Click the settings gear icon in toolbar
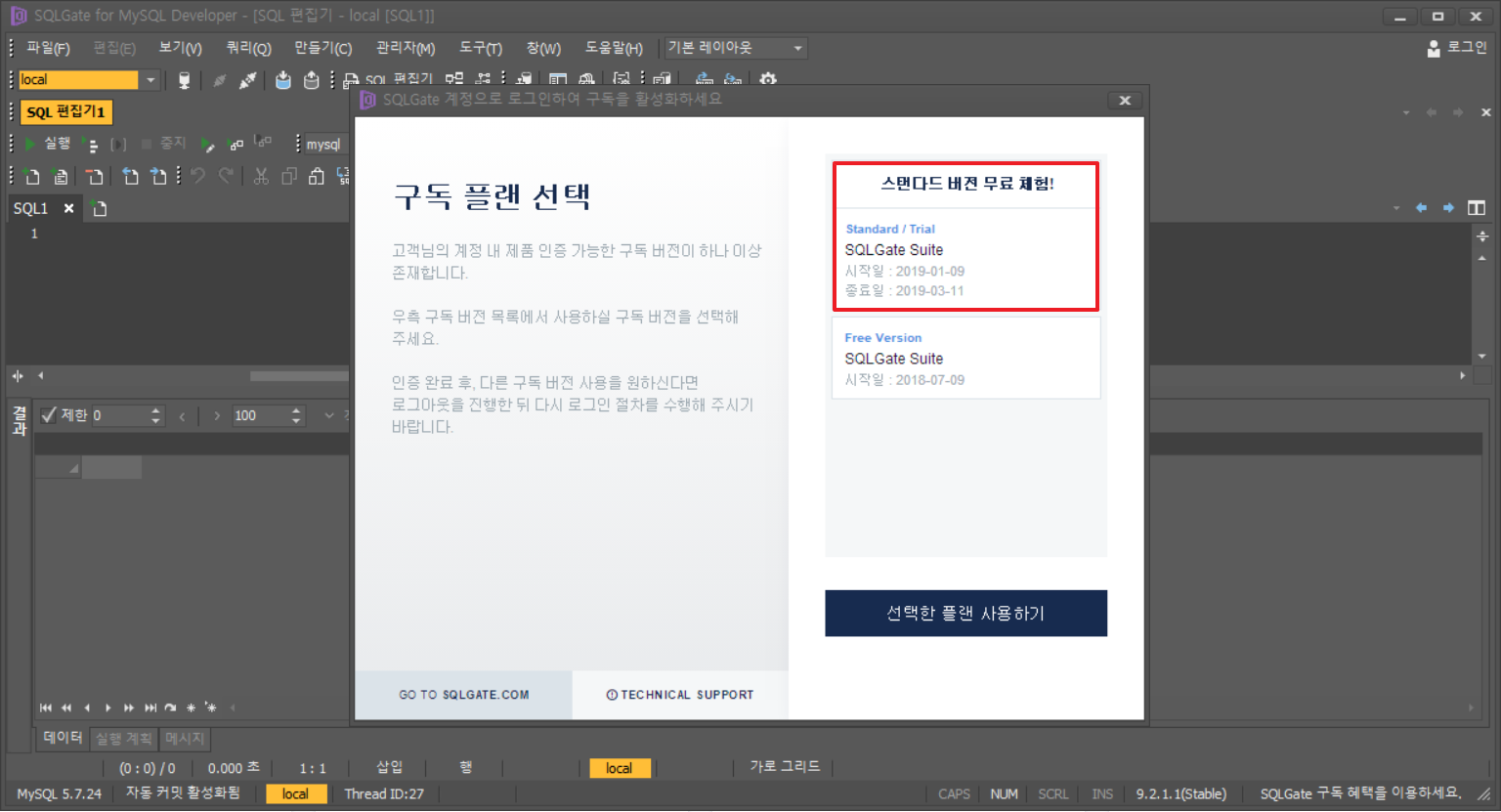 (768, 79)
